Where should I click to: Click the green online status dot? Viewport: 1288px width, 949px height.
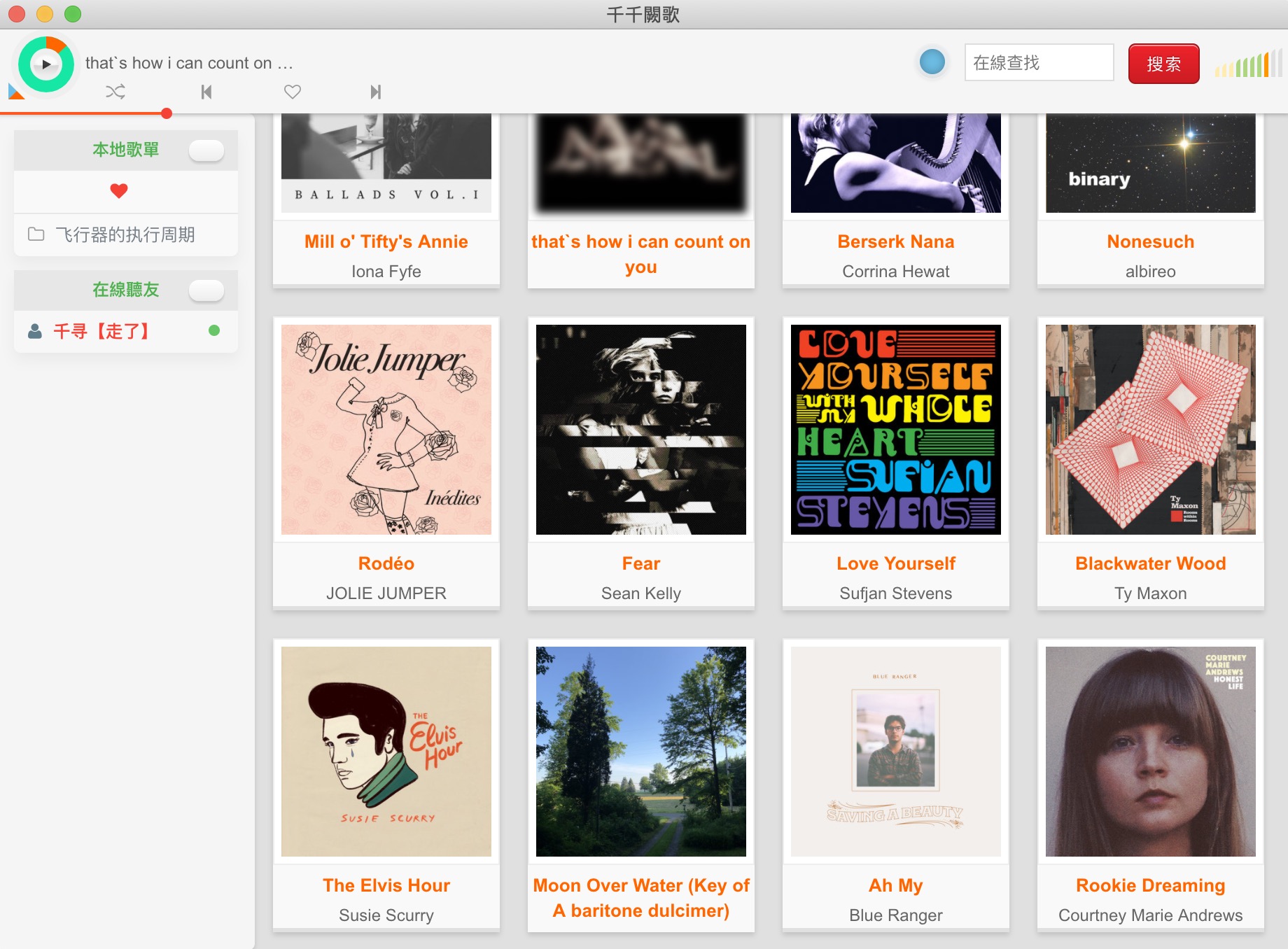(214, 330)
